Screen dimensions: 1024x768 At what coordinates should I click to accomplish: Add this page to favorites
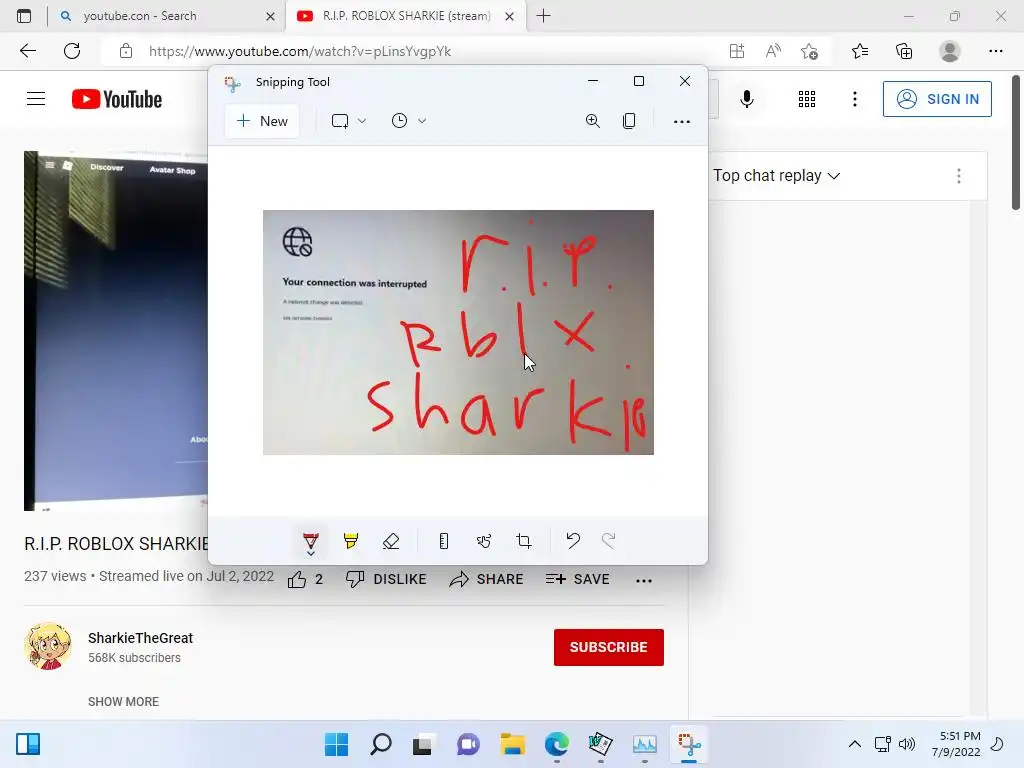click(x=809, y=51)
